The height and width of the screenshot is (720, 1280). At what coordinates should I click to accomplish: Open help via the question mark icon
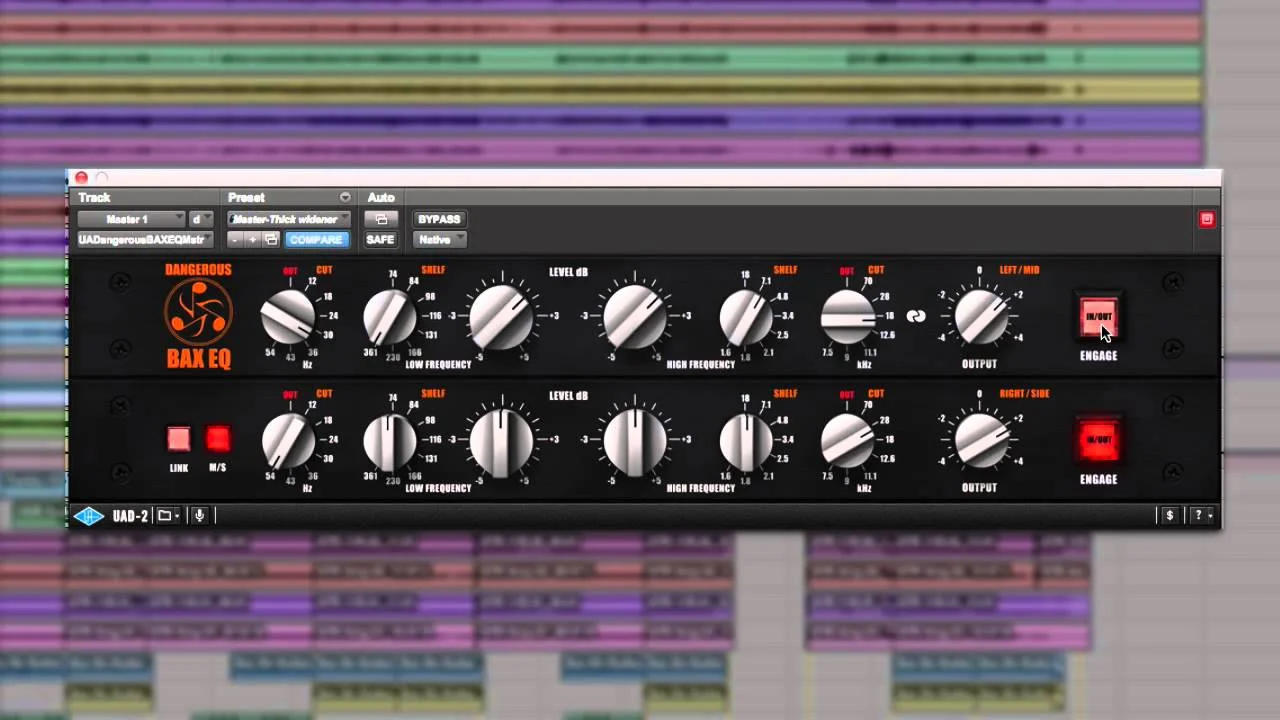[x=1198, y=515]
